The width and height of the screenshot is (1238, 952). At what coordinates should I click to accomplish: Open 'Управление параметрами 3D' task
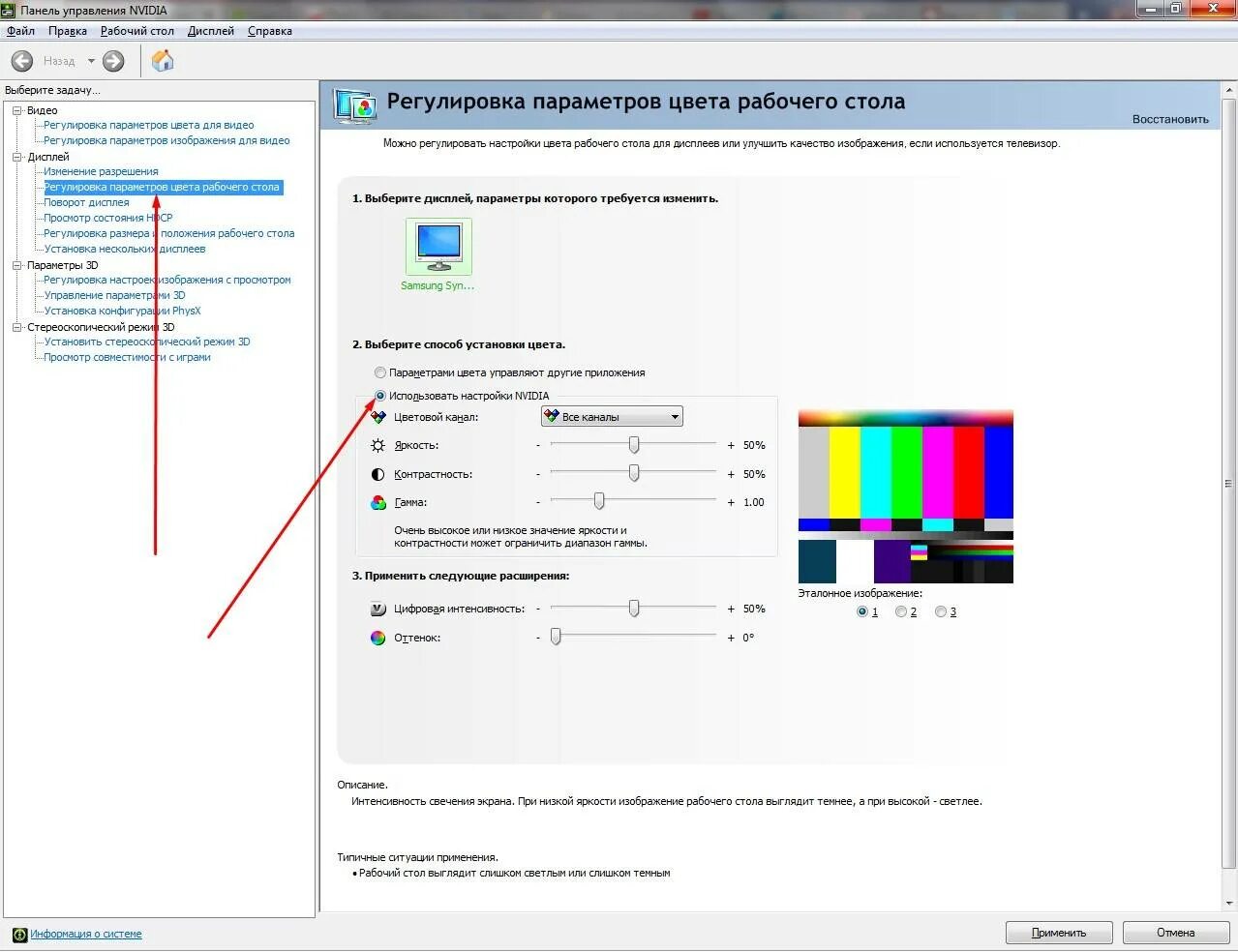pyautogui.click(x=114, y=296)
